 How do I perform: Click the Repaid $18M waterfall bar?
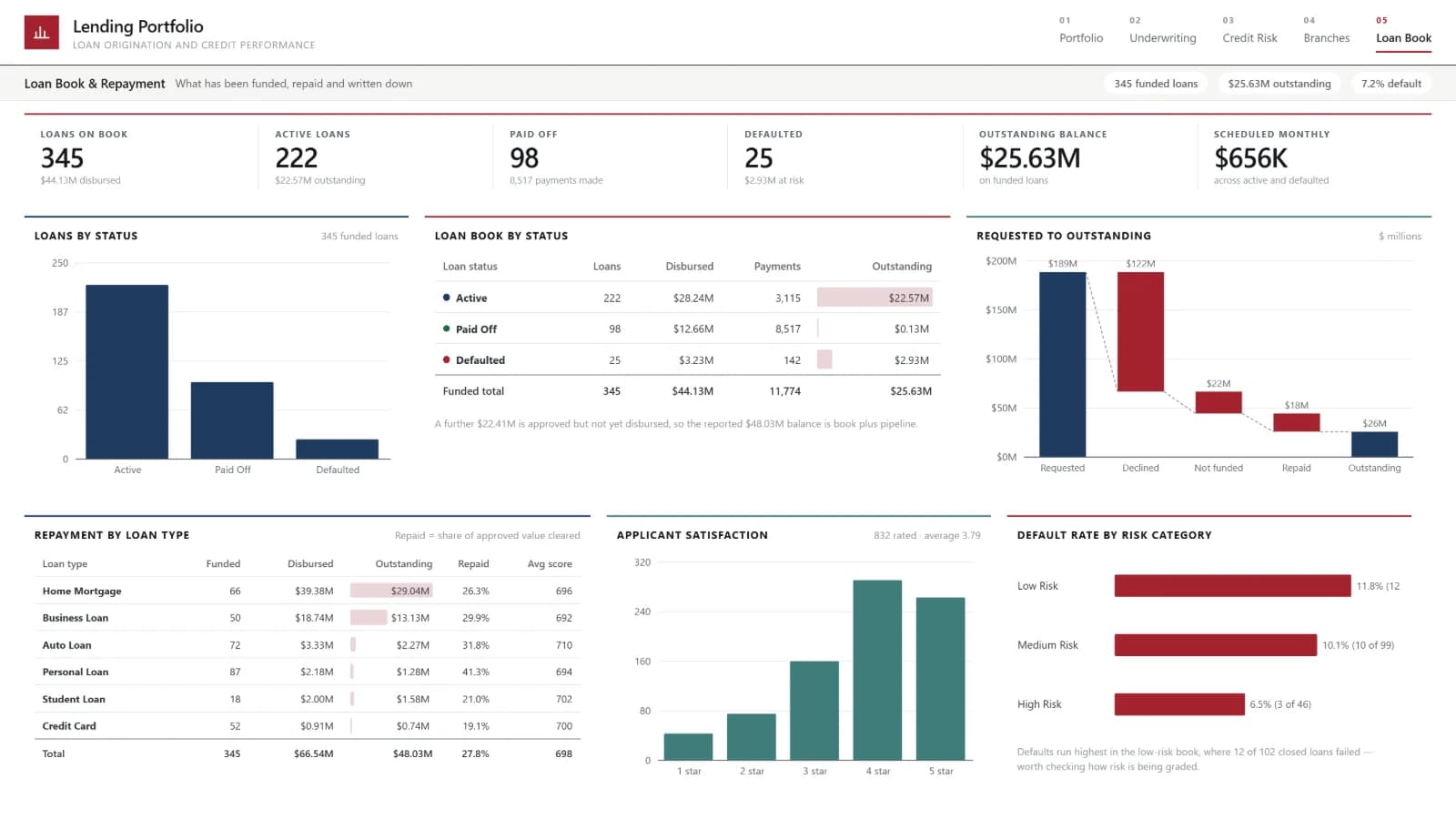pos(1297,422)
